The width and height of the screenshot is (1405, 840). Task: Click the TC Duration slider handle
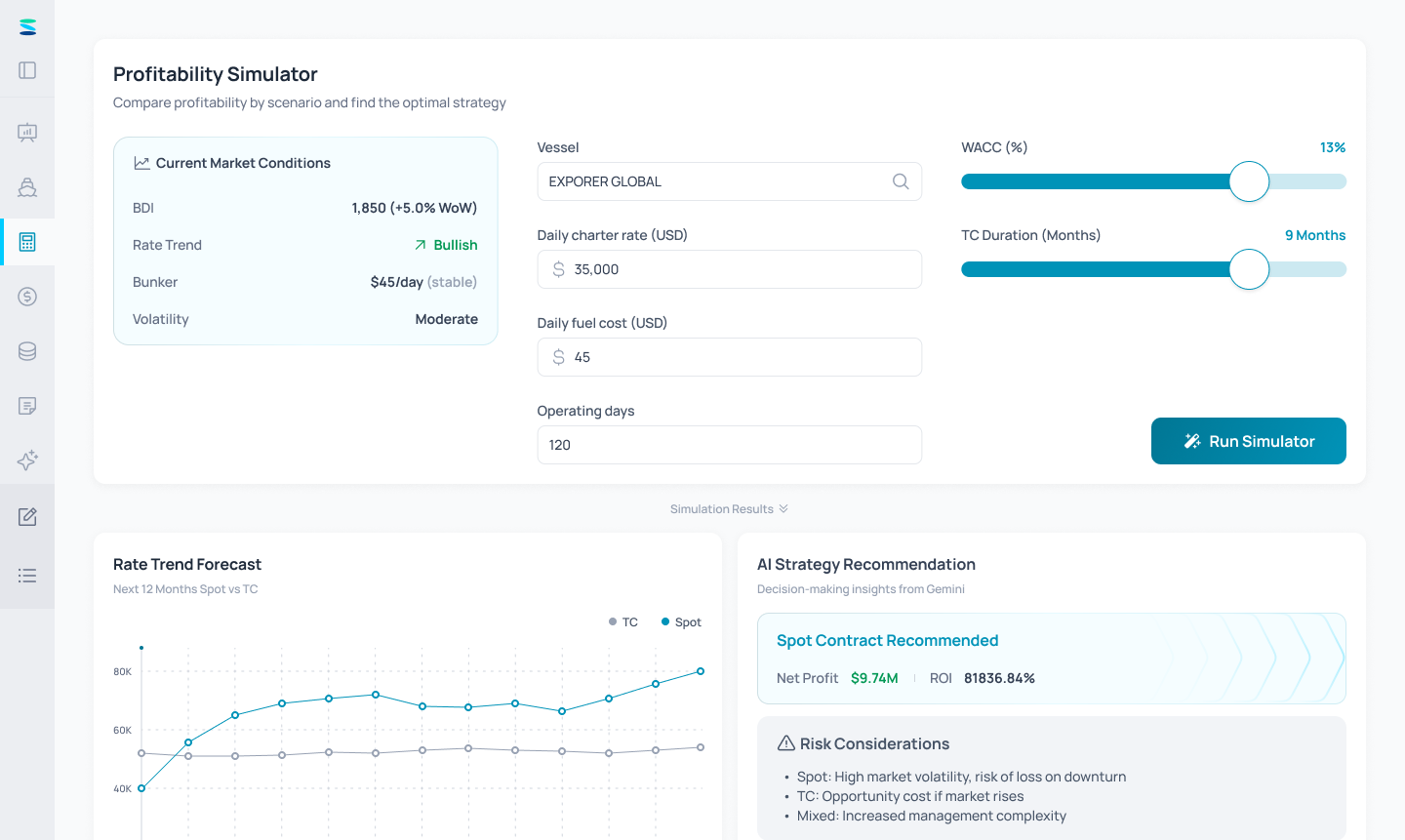coord(1249,269)
